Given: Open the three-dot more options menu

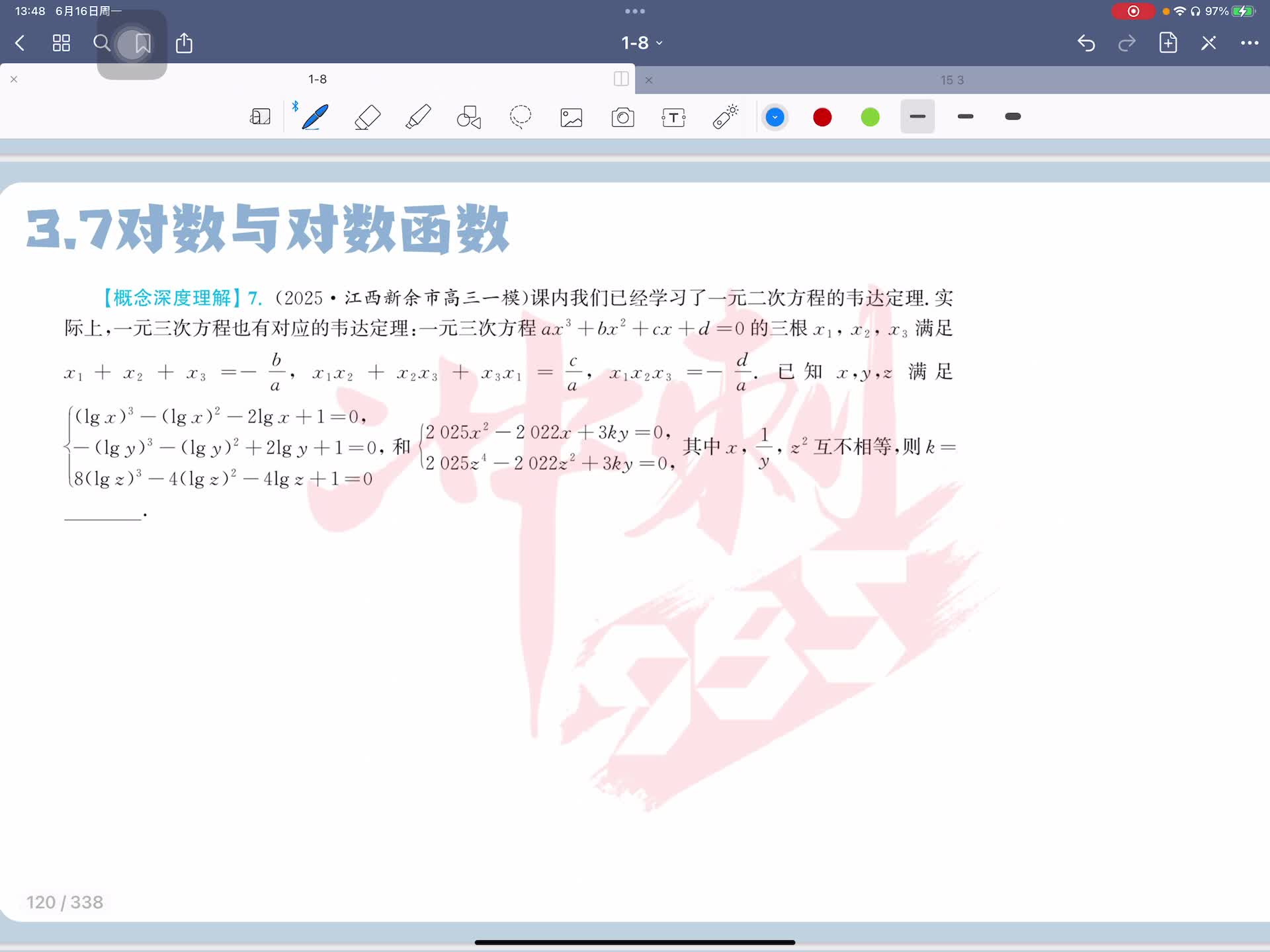Looking at the screenshot, I should click(1249, 43).
